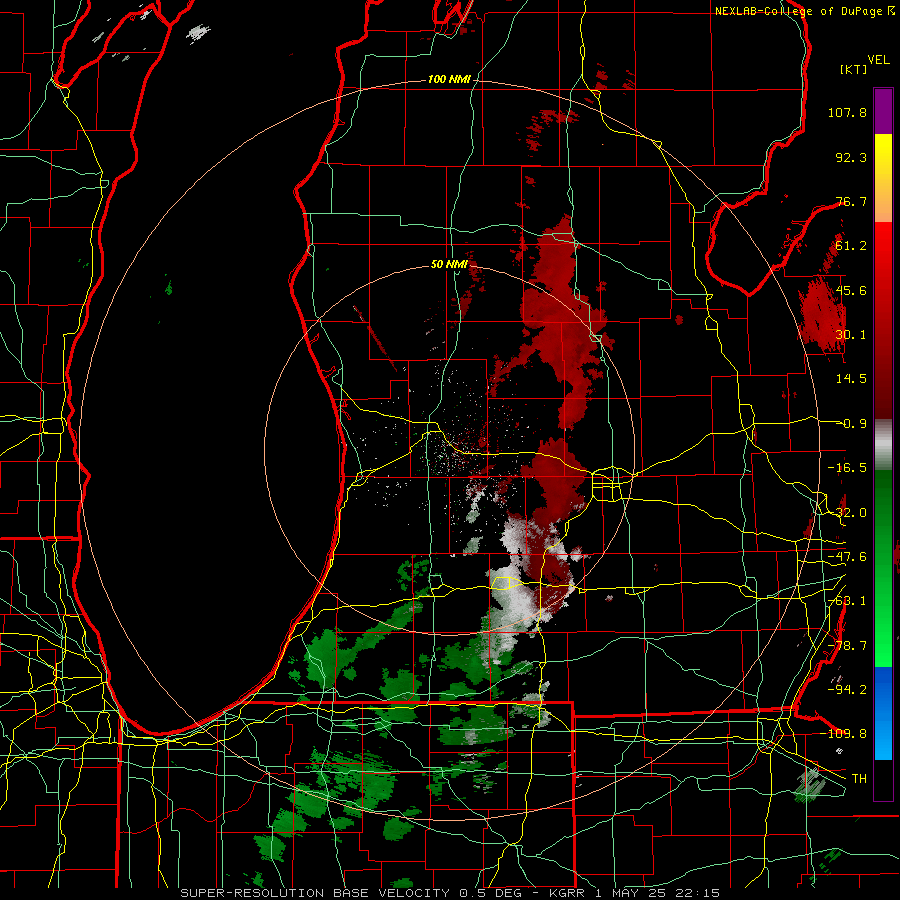Click the 107.8 velocity scale value
The width and height of the screenshot is (900, 900).
point(847,112)
